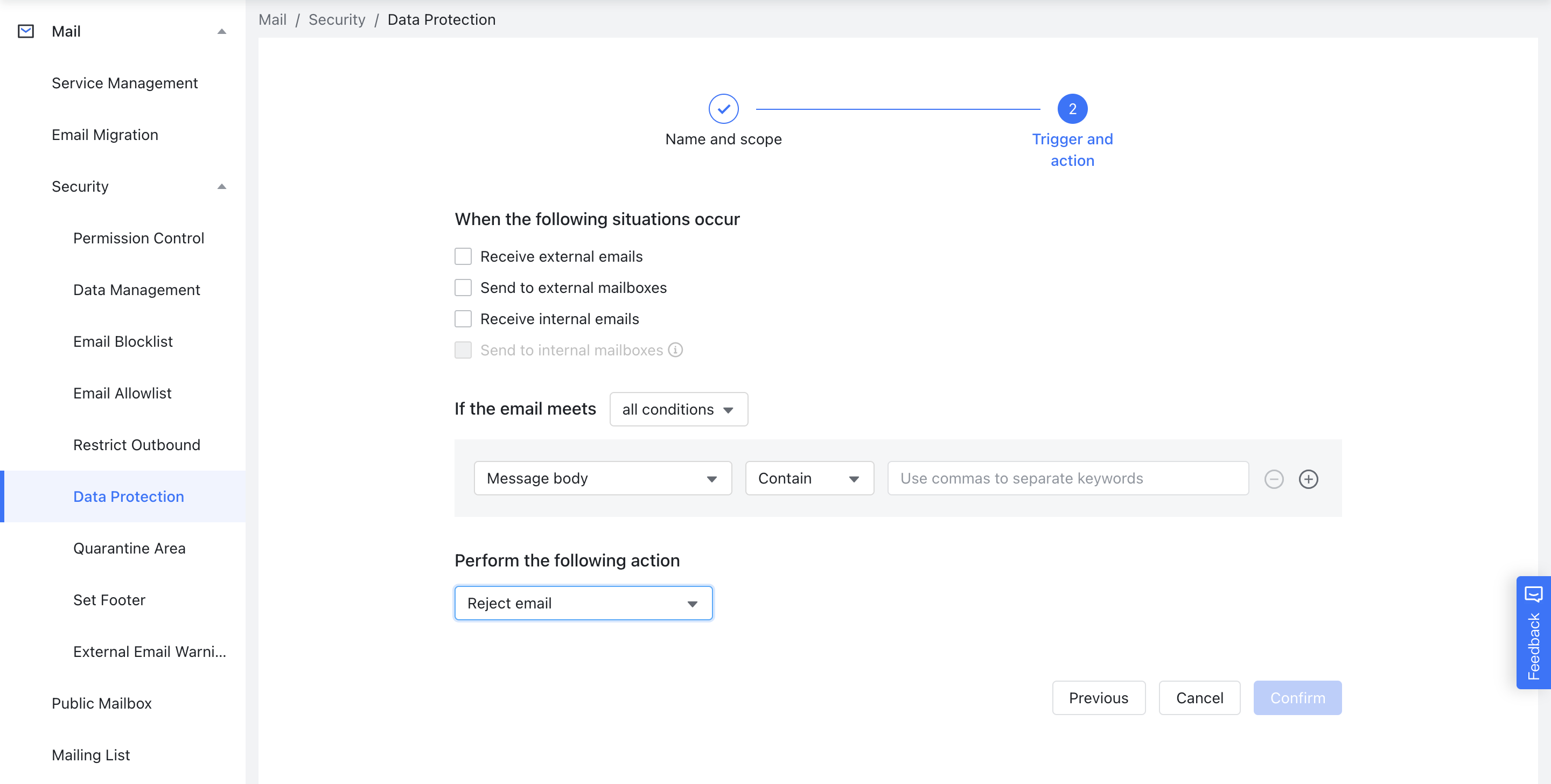1551x784 pixels.
Task: Remove the condition using the minus icon
Action: click(x=1274, y=479)
